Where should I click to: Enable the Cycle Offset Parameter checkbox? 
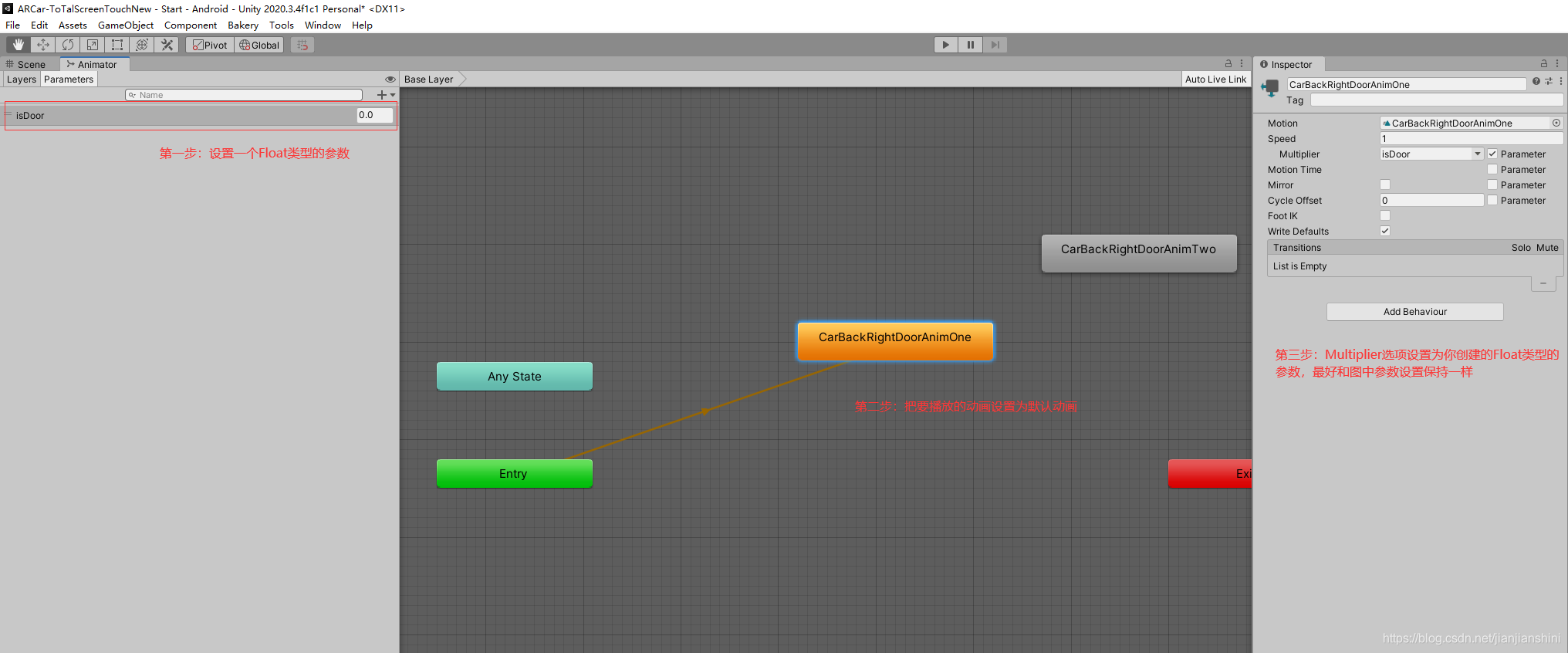tap(1492, 200)
